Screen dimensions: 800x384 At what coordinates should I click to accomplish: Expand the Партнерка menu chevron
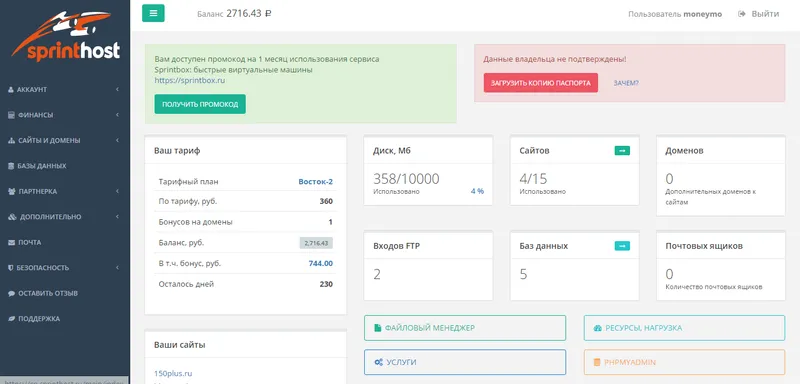point(117,192)
